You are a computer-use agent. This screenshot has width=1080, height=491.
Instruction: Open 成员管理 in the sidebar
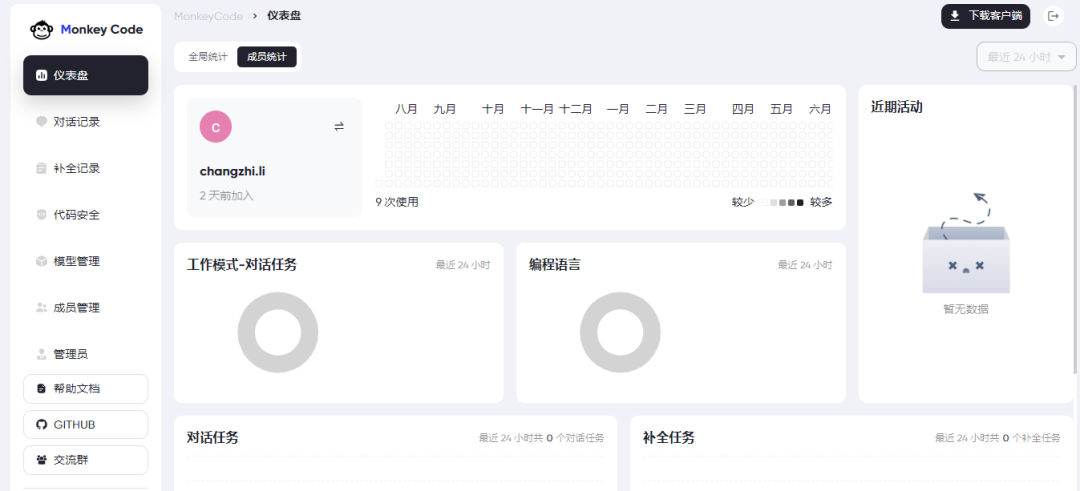click(x=85, y=308)
